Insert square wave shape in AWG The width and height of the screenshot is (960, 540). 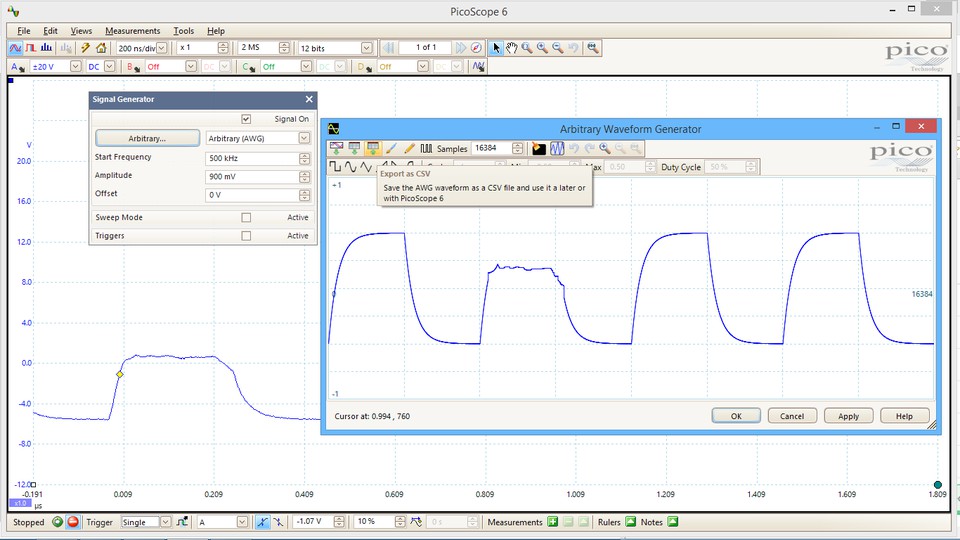point(335,167)
